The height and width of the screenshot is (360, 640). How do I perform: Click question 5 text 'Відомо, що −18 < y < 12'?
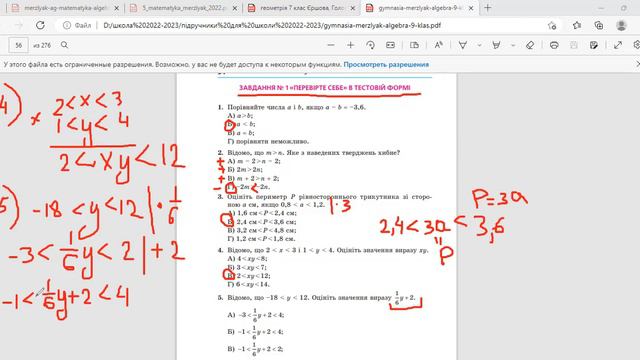pyautogui.click(x=267, y=298)
